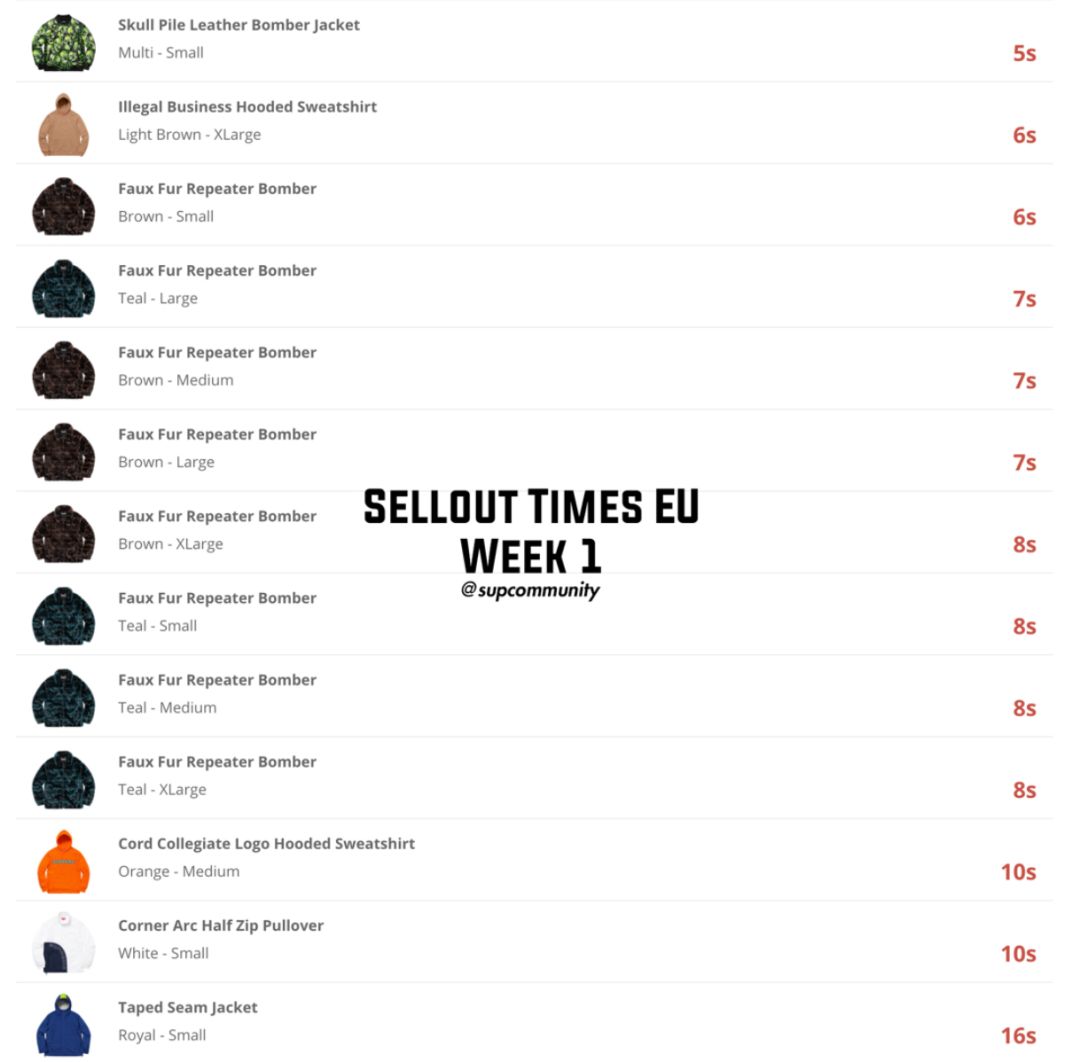1080x1062 pixels.
Task: Click the Teal XLarge Faux Fur Bomber thumbnail
Action: 63,780
